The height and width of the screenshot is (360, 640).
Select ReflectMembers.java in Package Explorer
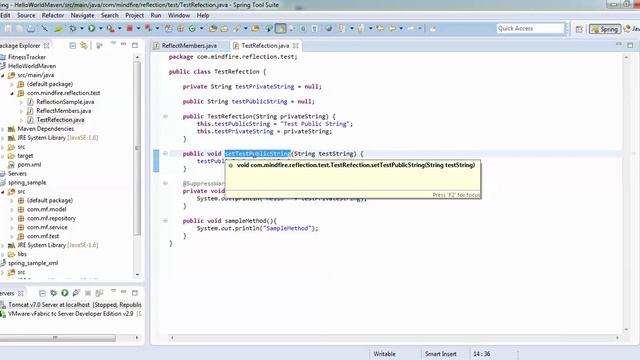pos(64,111)
